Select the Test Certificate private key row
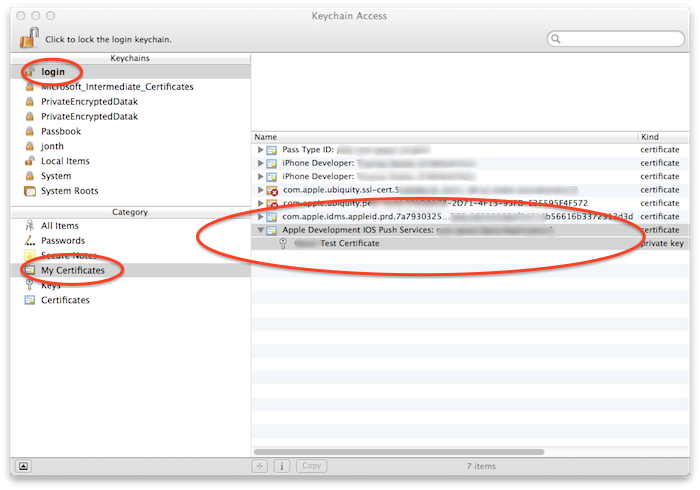Image resolution: width=700 pixels, height=490 pixels. 470,243
